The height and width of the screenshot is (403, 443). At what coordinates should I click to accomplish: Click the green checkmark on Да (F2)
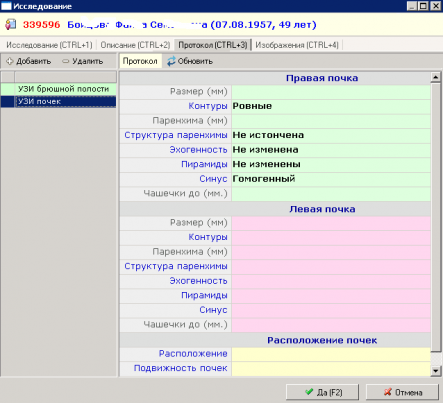(x=309, y=392)
